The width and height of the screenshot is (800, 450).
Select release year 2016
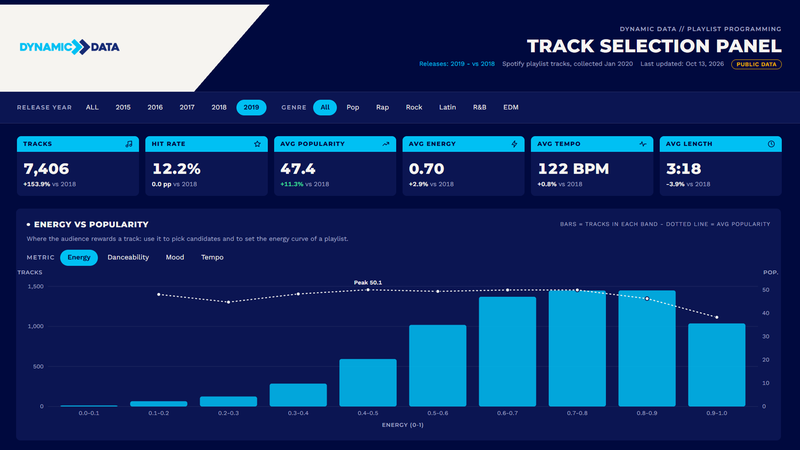(155, 107)
